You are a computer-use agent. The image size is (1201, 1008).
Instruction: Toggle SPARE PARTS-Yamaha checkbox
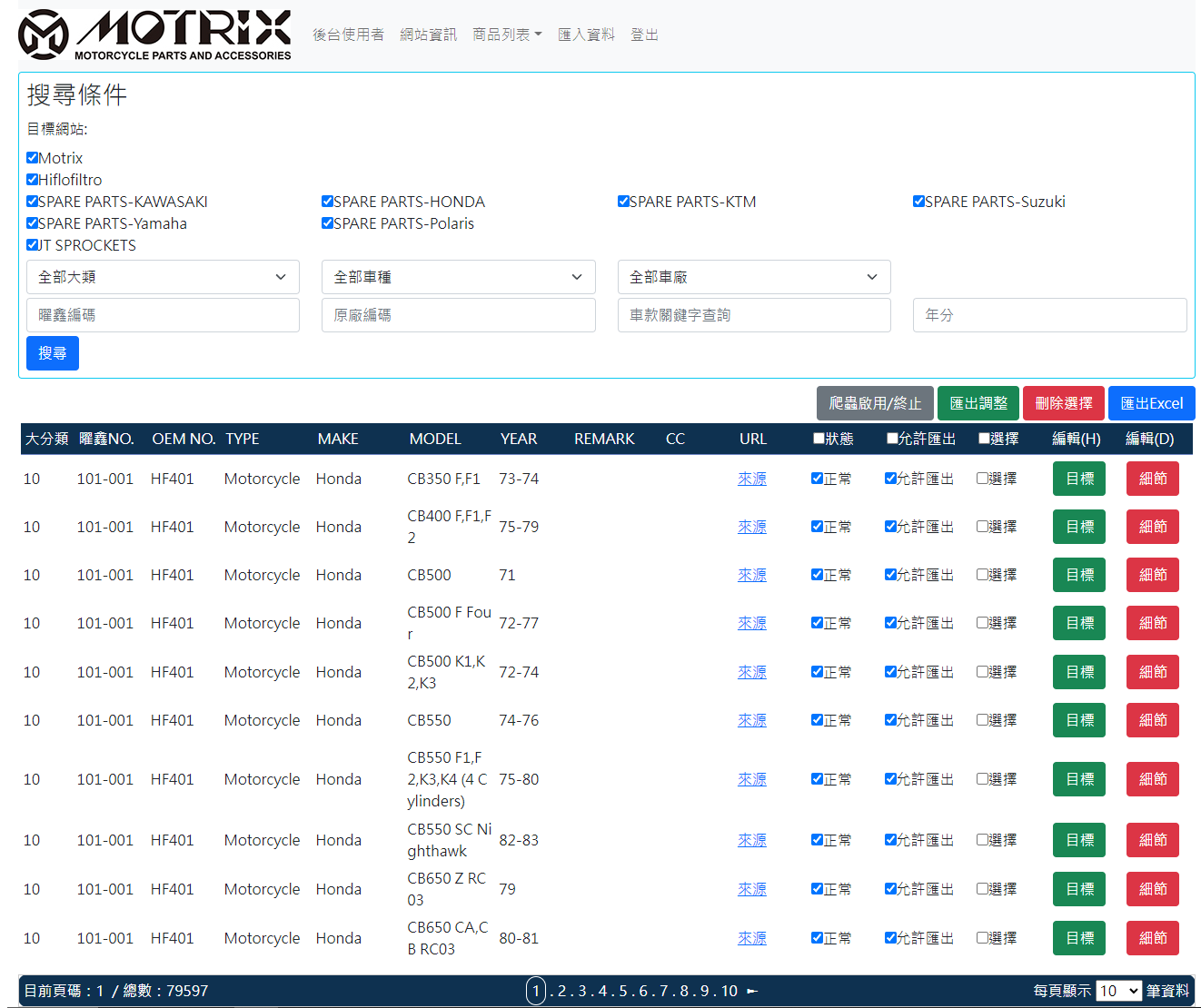click(x=33, y=222)
